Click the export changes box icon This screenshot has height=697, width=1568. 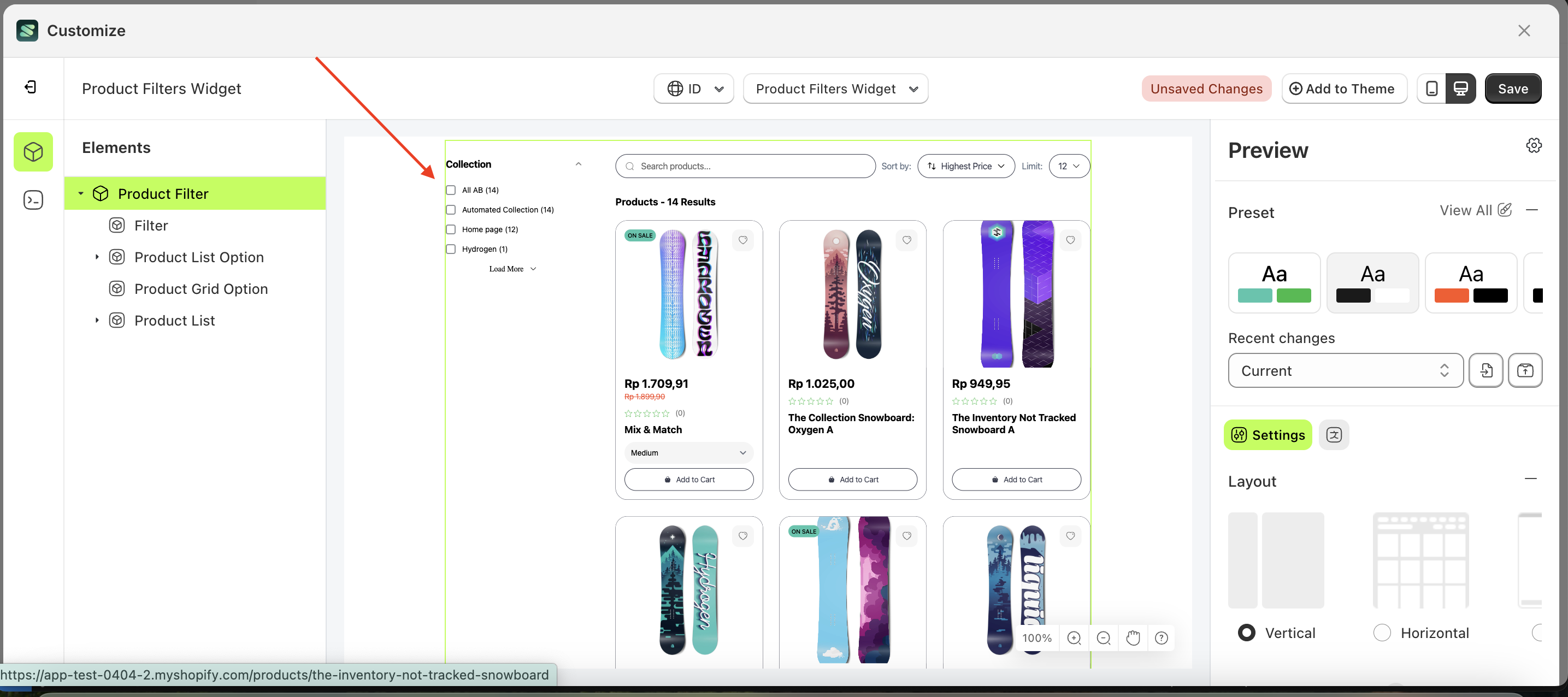(1525, 370)
